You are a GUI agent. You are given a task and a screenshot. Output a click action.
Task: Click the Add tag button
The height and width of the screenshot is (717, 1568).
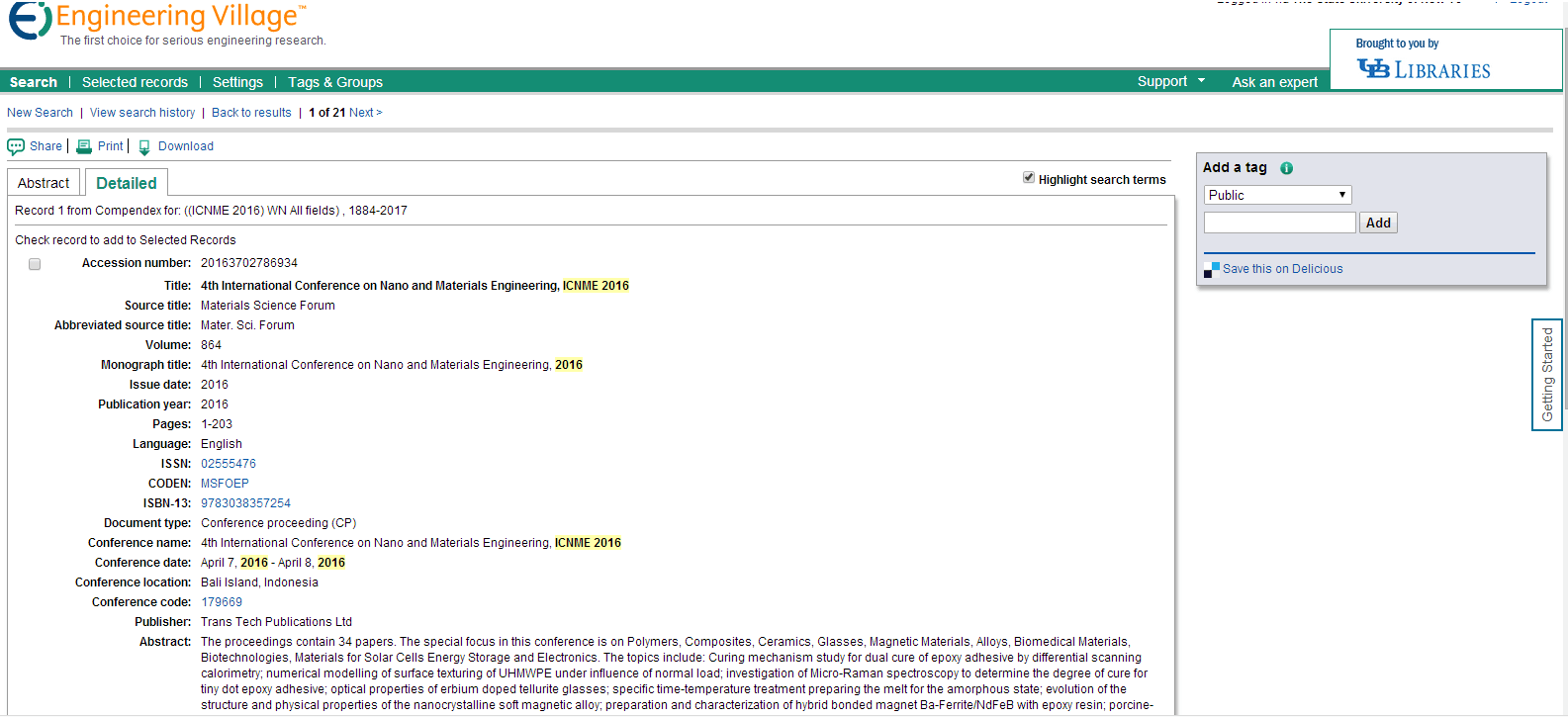click(x=1378, y=223)
